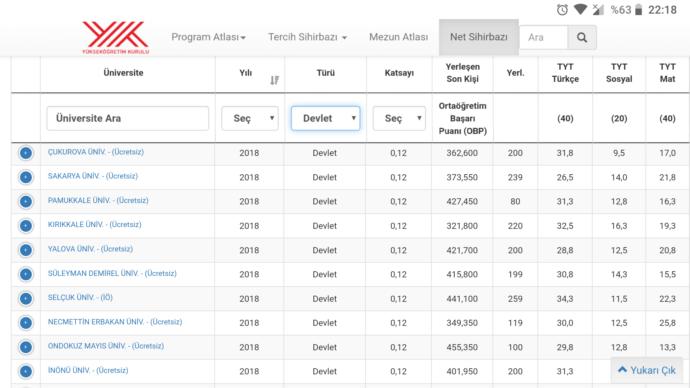Viewport: 690px width, 388px height.
Task: Click the Türü column header
Action: pos(326,73)
